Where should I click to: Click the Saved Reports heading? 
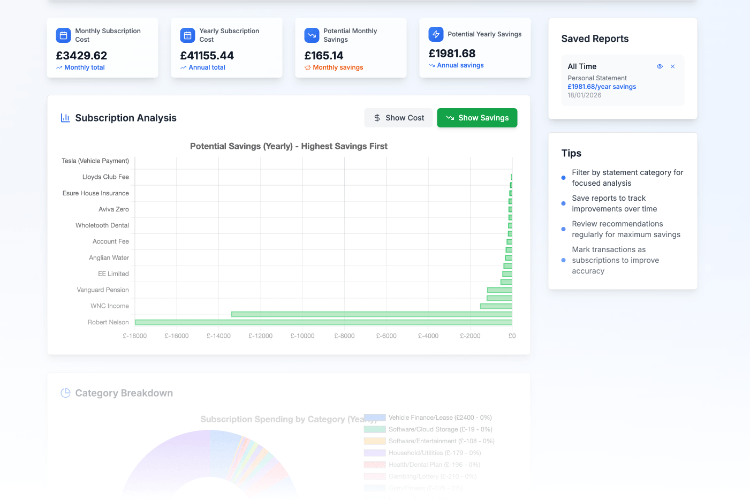595,39
